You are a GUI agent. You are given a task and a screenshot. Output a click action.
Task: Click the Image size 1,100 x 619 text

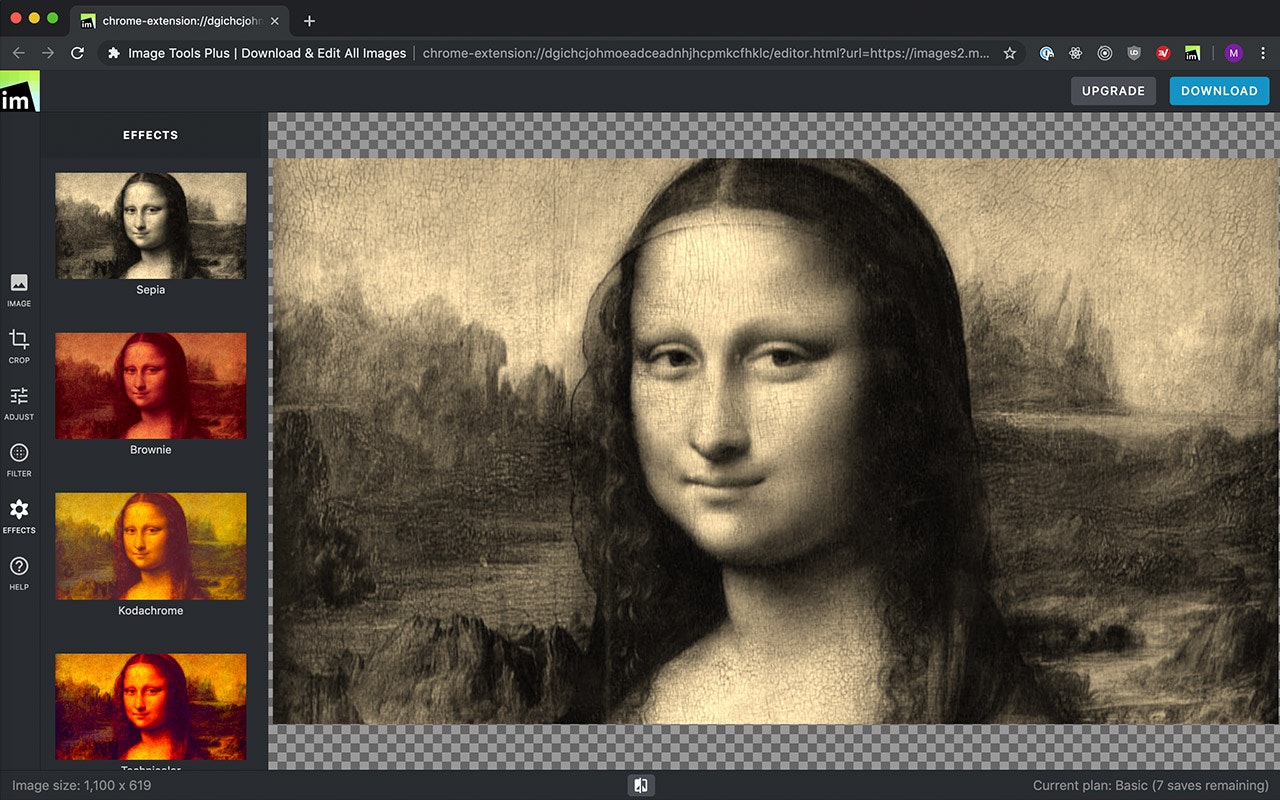(81, 785)
